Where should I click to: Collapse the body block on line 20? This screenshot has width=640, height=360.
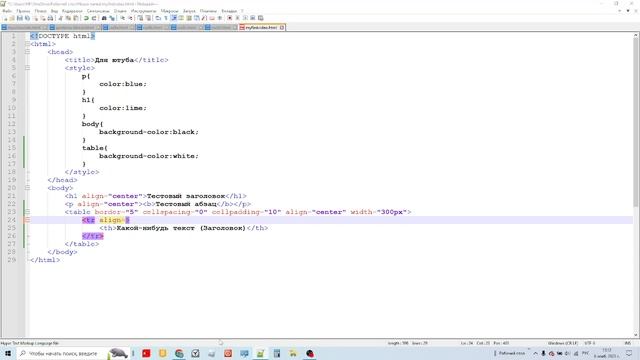(27, 188)
